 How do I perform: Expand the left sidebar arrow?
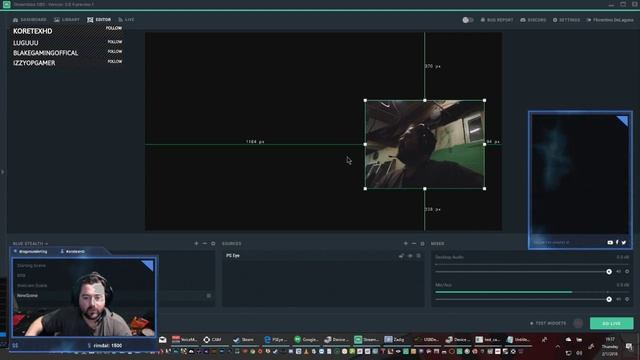2,172
